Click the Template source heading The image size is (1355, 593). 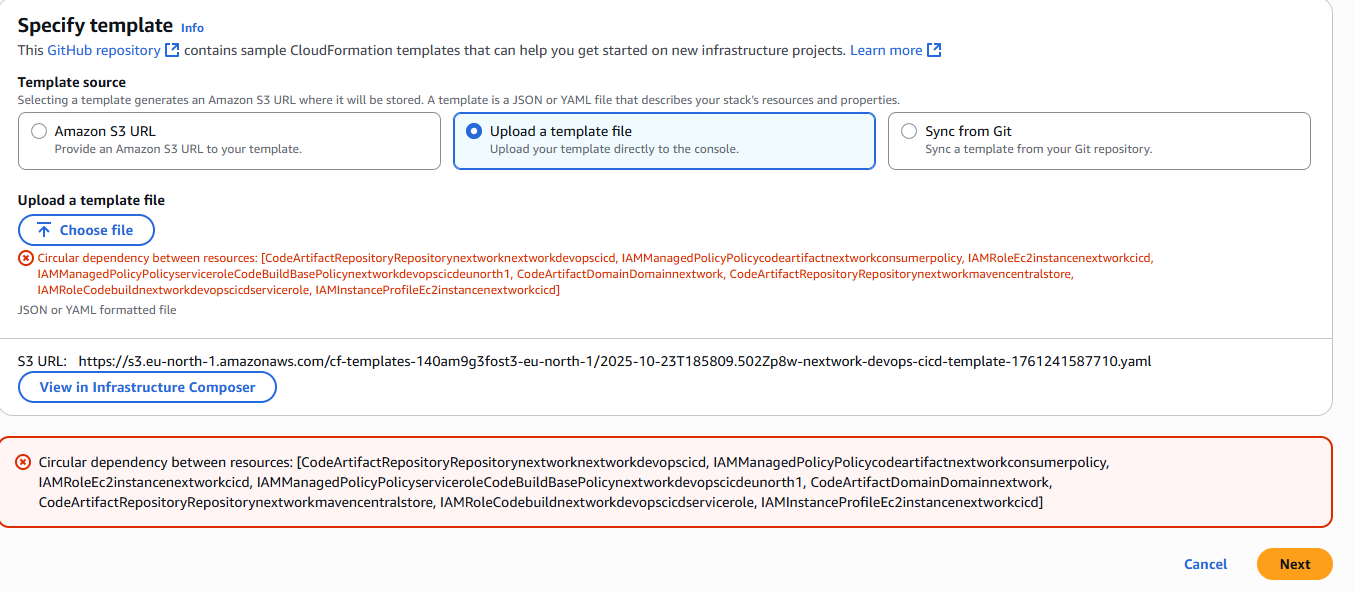pyautogui.click(x=72, y=82)
